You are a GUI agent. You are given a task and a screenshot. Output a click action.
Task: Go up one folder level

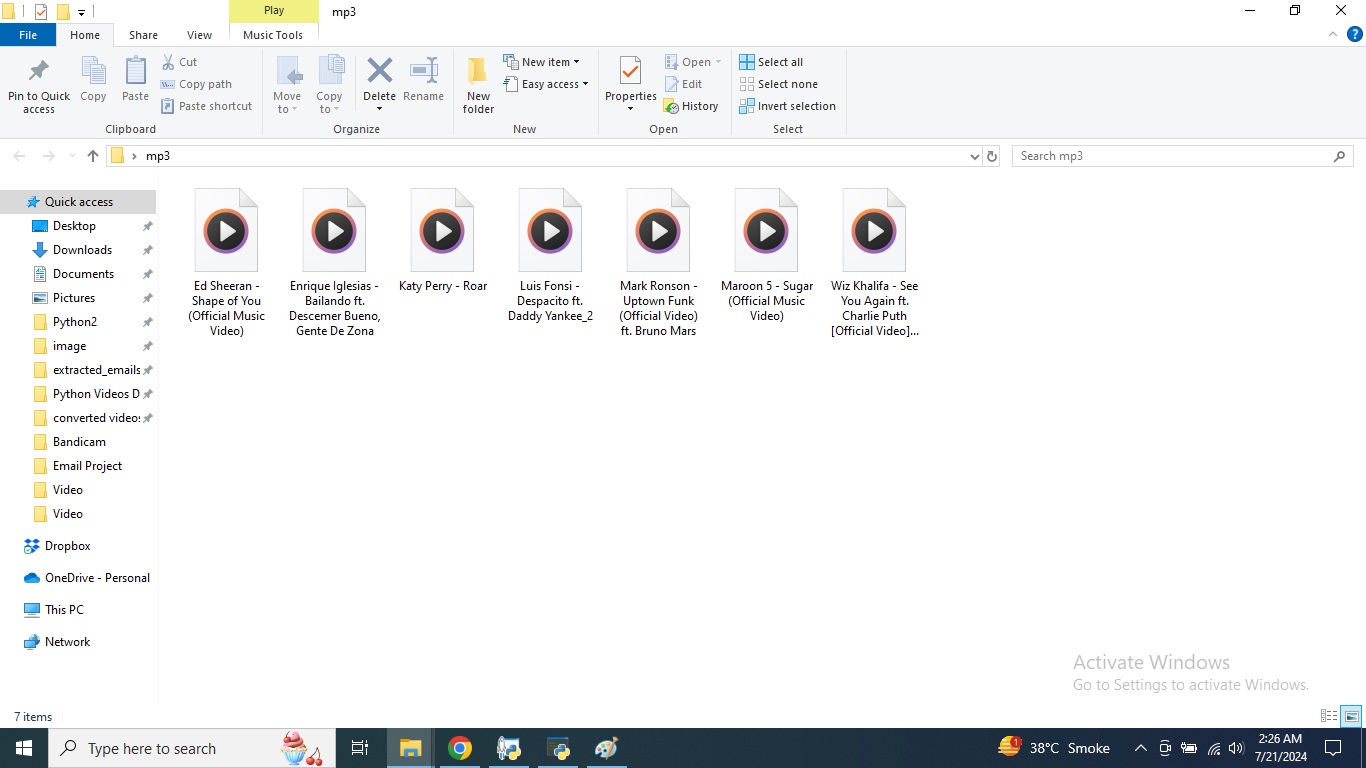point(93,156)
